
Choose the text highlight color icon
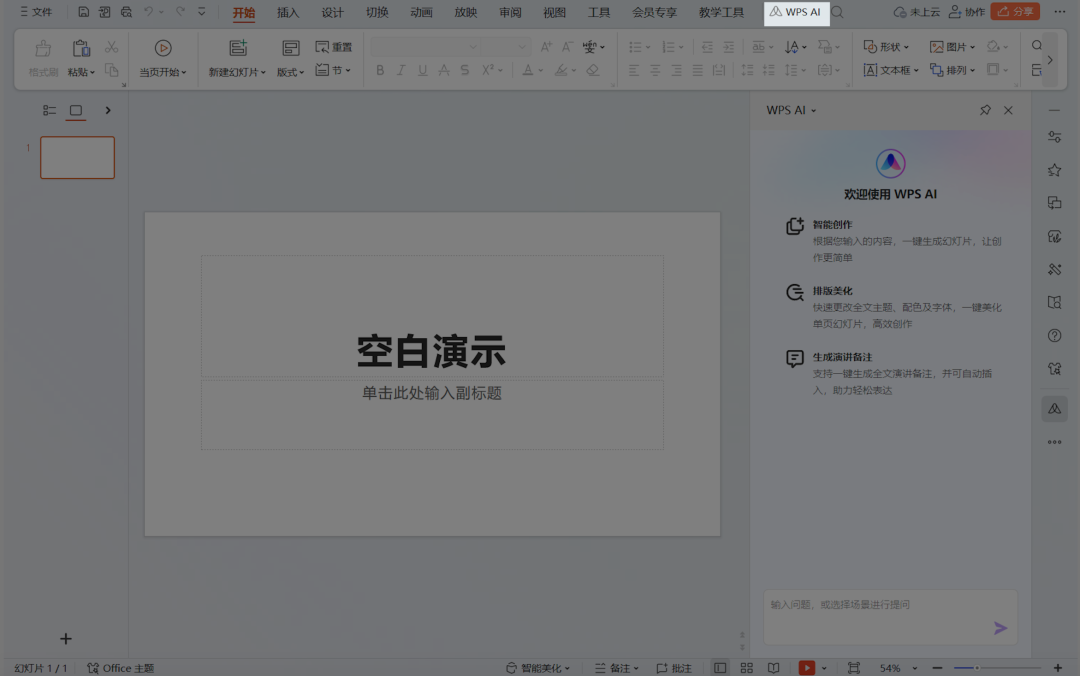click(561, 70)
